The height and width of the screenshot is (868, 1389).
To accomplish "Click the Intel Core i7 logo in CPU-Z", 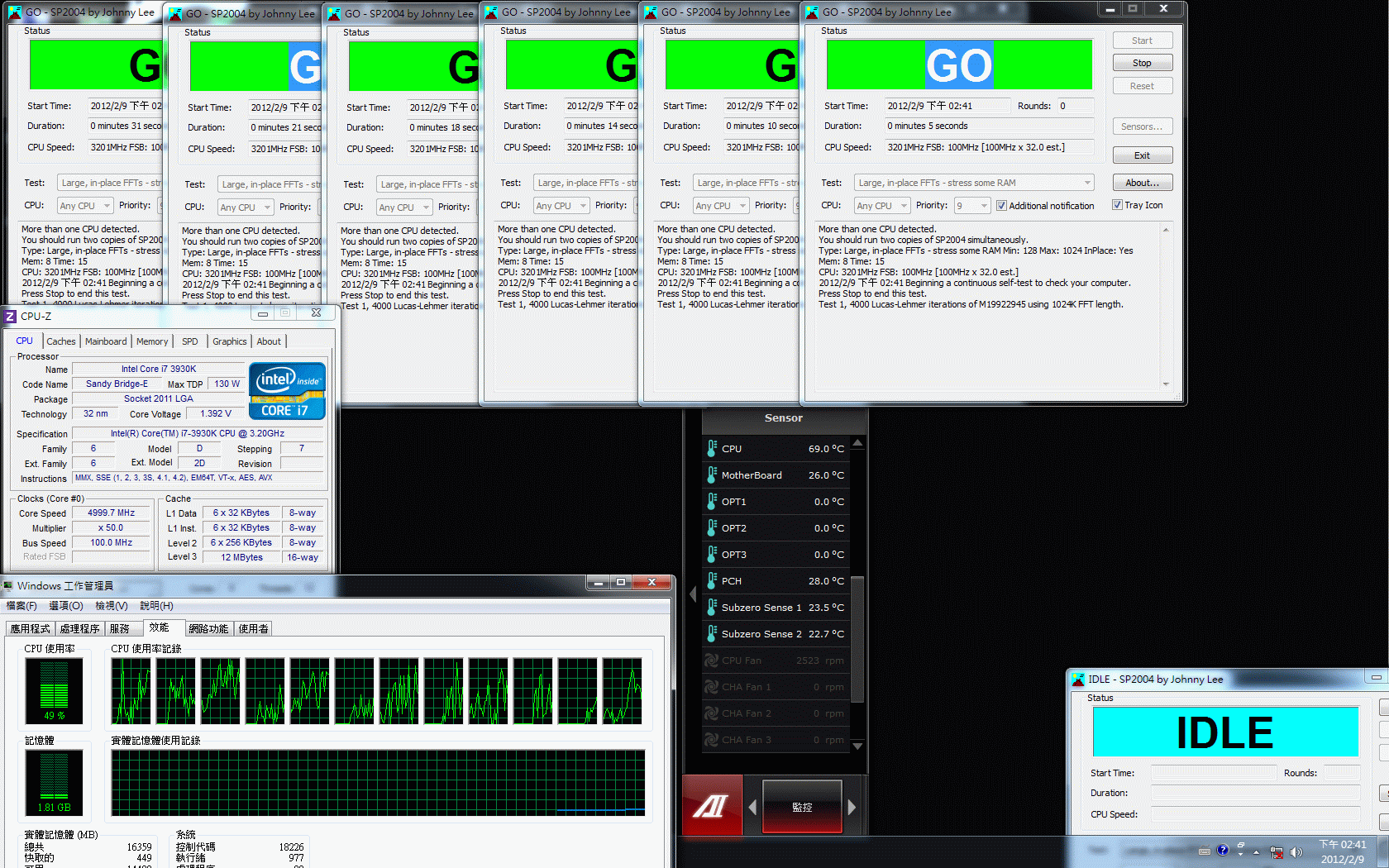I will tap(287, 390).
